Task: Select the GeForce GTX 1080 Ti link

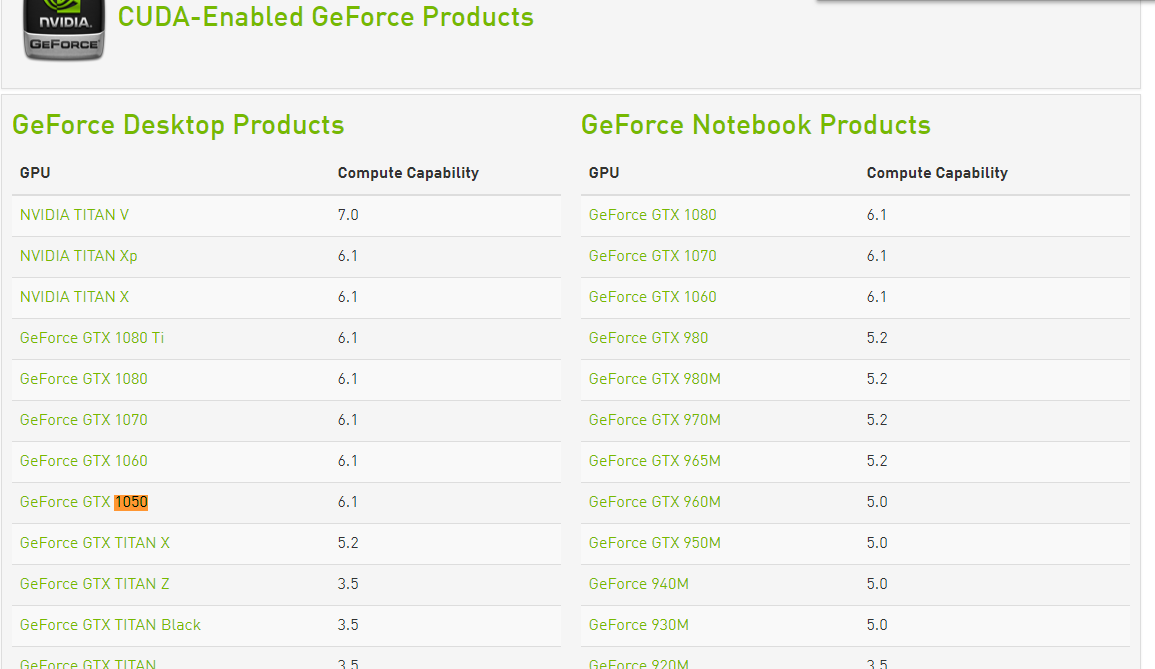Action: 92,338
